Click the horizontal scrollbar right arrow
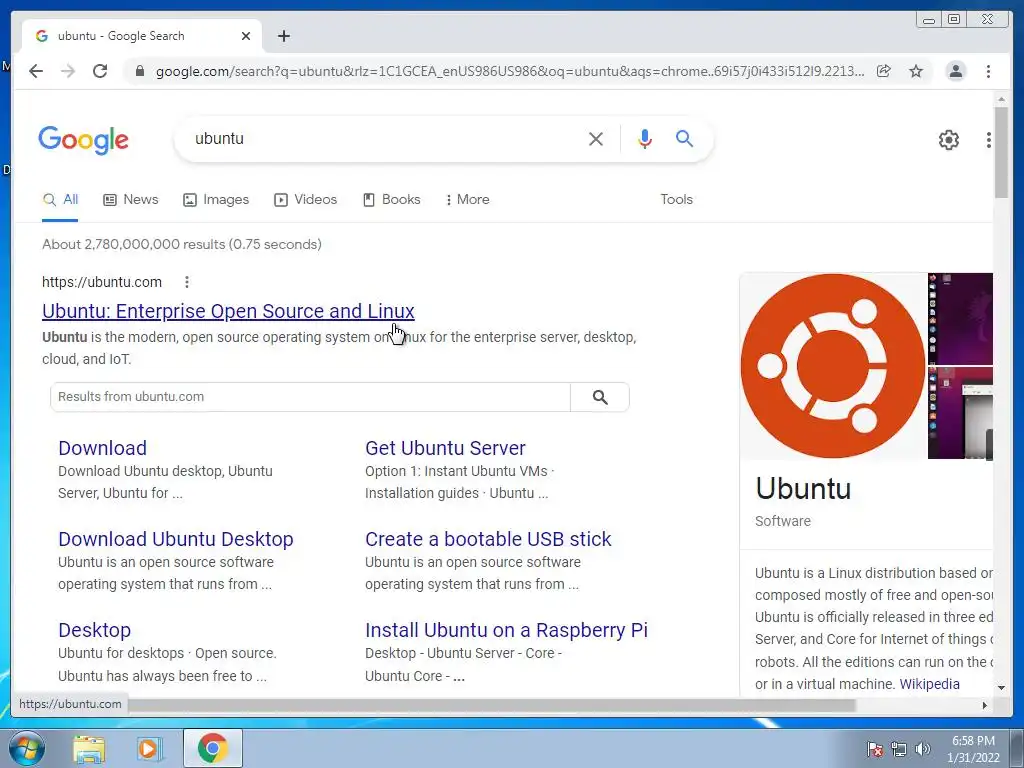The image size is (1024, 768). coord(985,705)
